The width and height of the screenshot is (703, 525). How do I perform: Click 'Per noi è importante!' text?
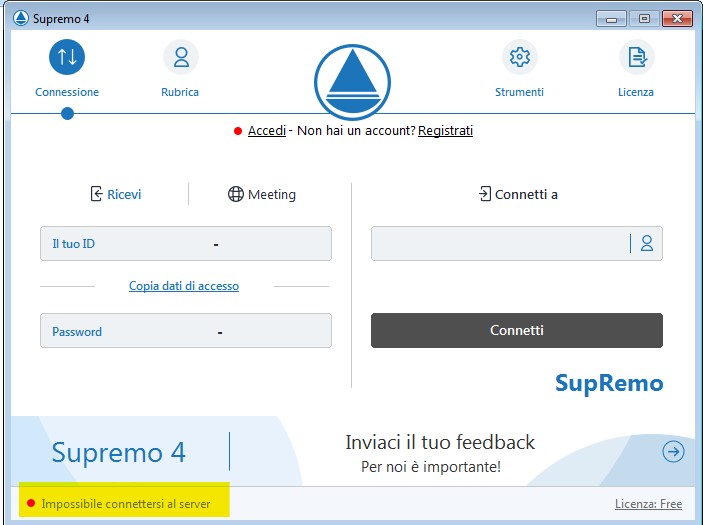(430, 467)
